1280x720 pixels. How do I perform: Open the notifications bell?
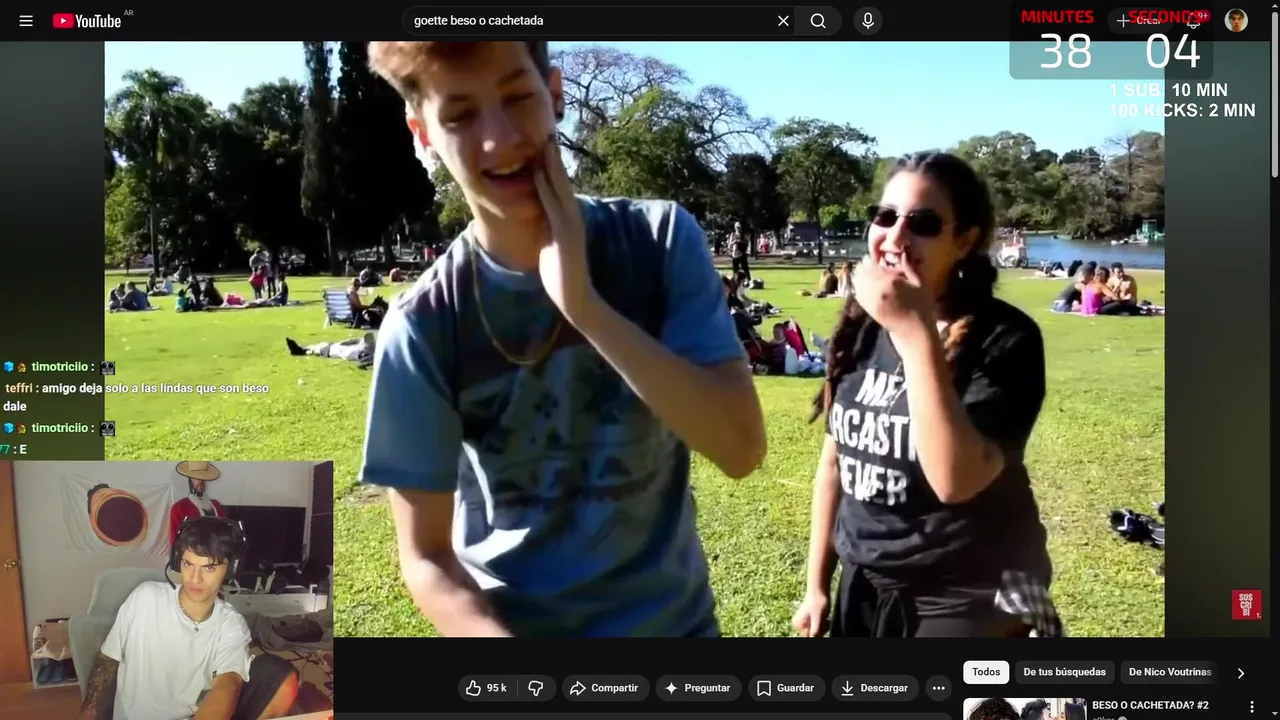[x=1194, y=21]
